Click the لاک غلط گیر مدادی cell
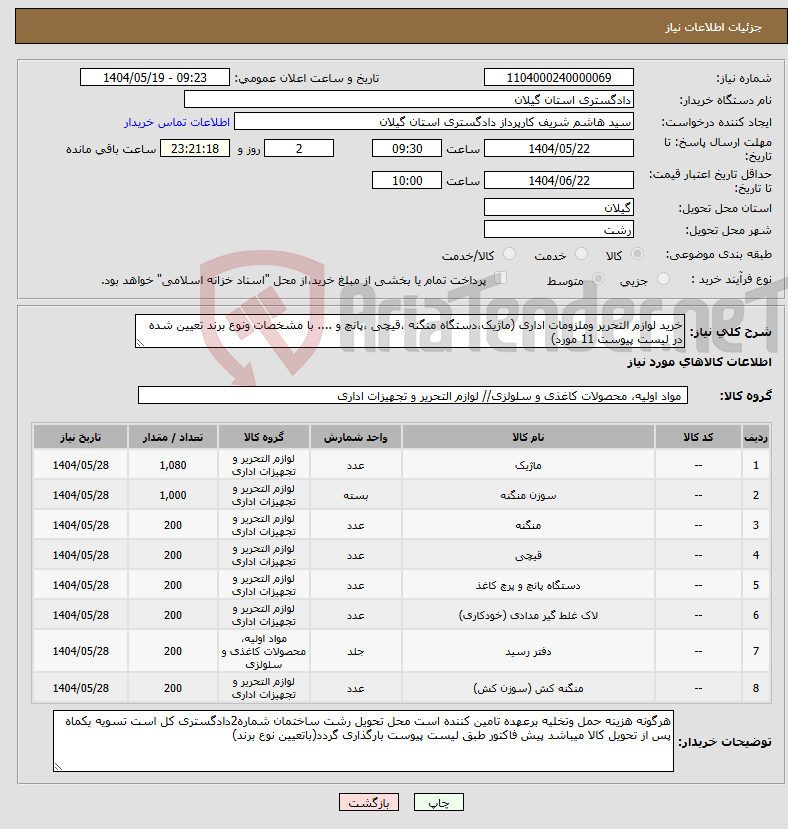 tap(528, 615)
